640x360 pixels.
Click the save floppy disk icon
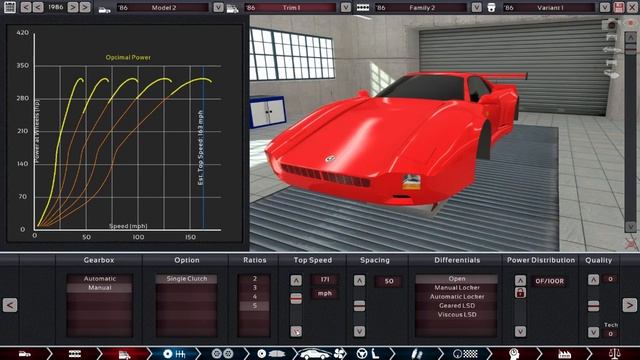click(x=619, y=7)
